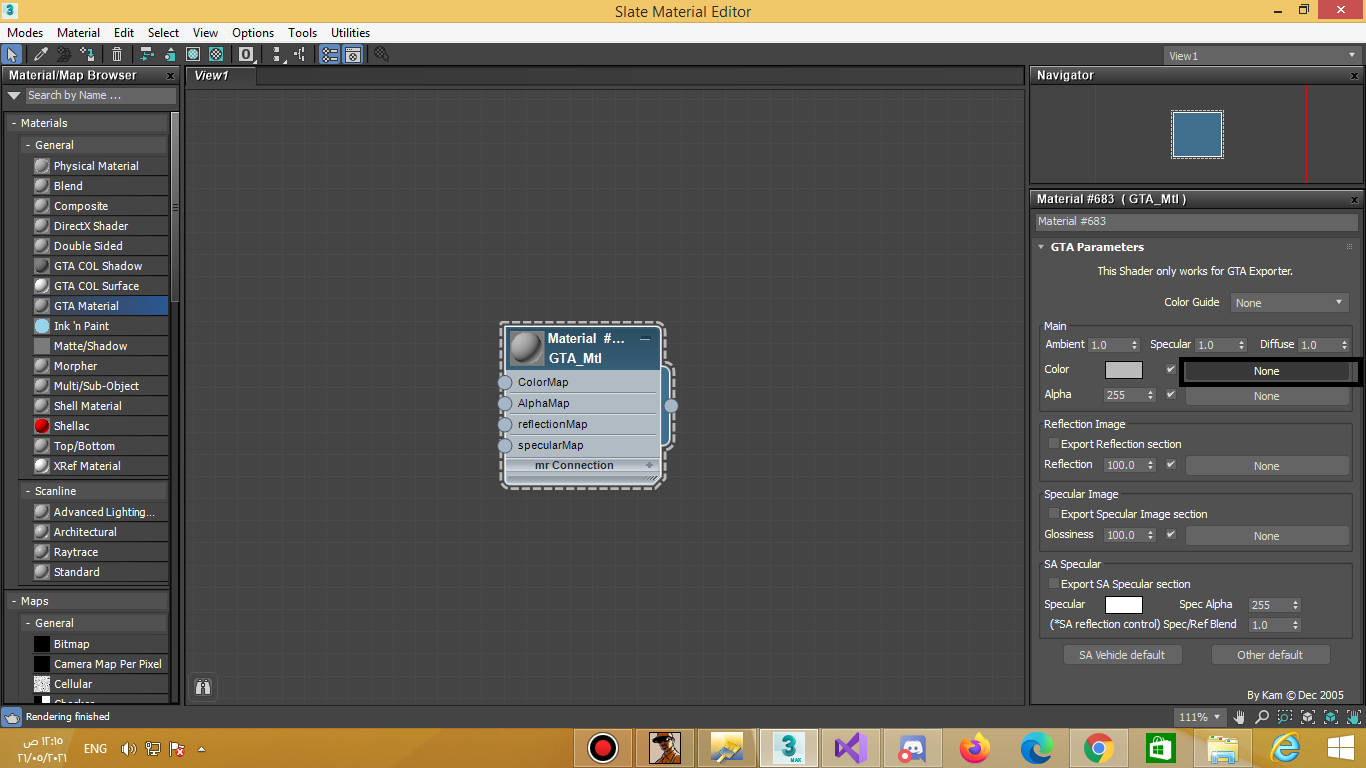
Task: Open the Material menu
Action: click(78, 33)
